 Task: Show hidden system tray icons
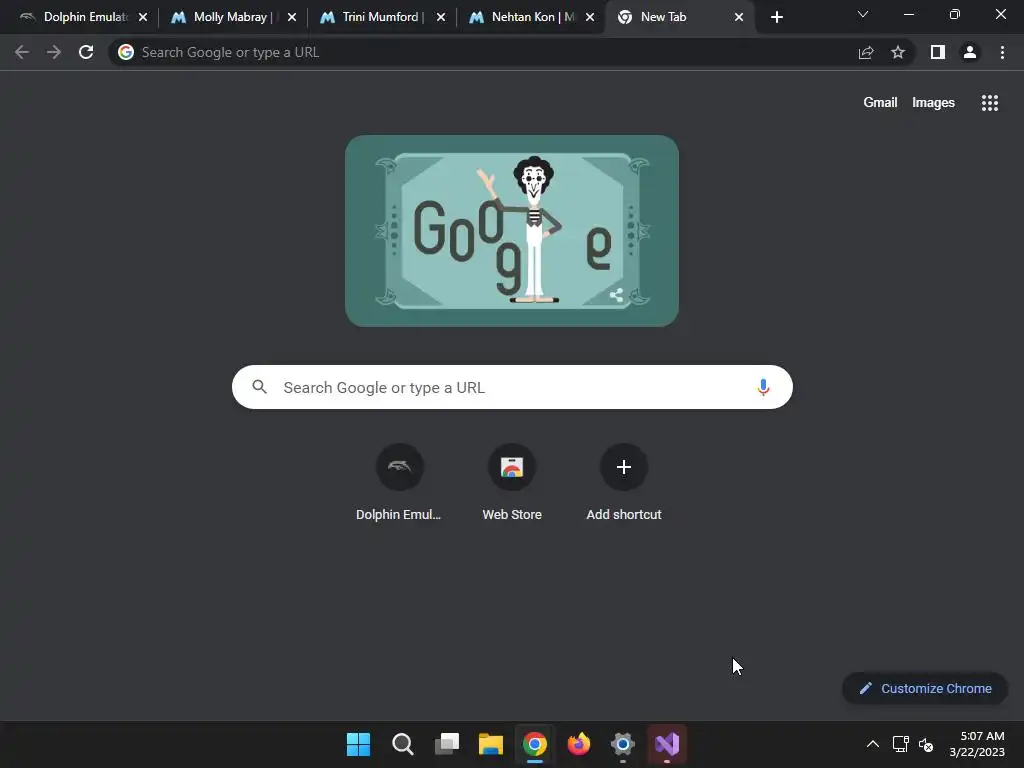(872, 744)
